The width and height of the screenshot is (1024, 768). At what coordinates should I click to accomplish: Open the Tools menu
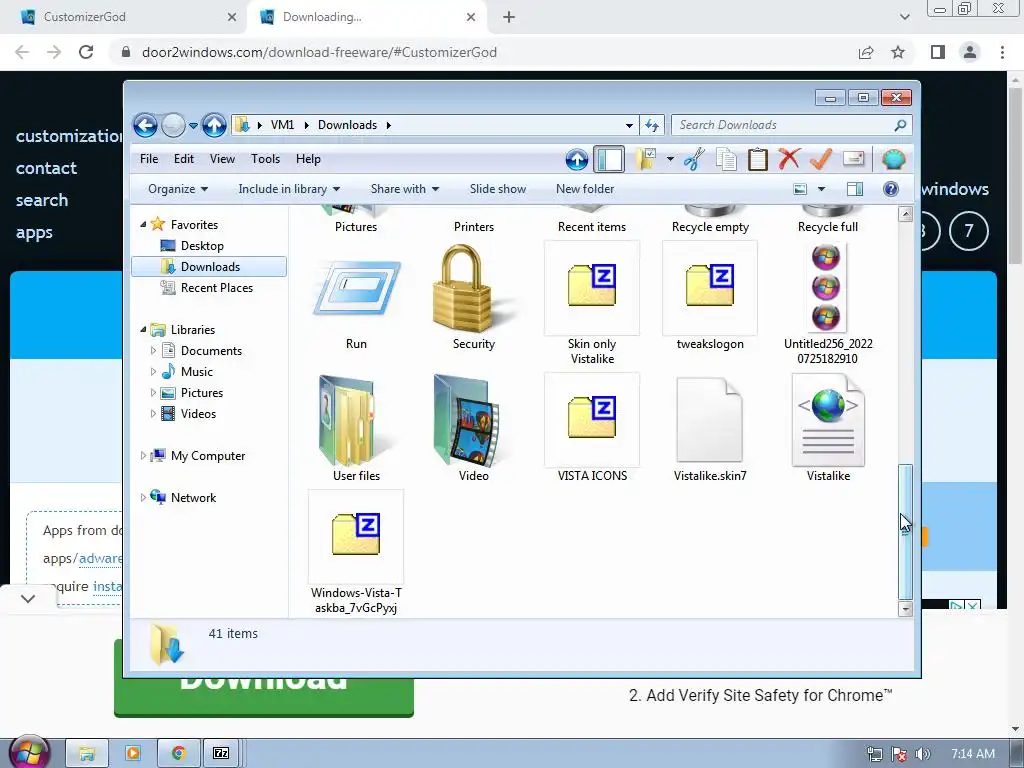coord(265,159)
